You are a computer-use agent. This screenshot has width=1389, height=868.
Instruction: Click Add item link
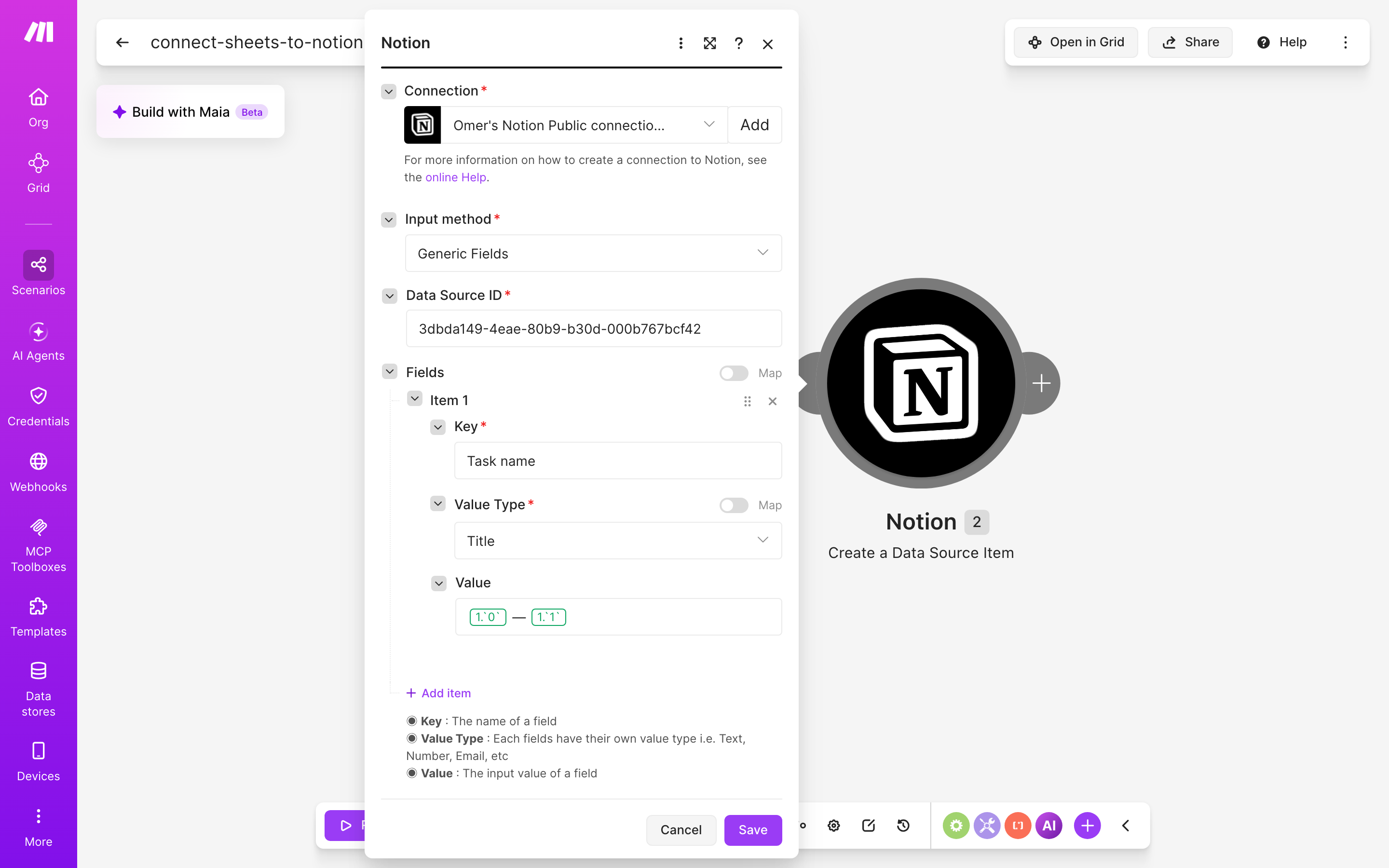click(x=438, y=693)
